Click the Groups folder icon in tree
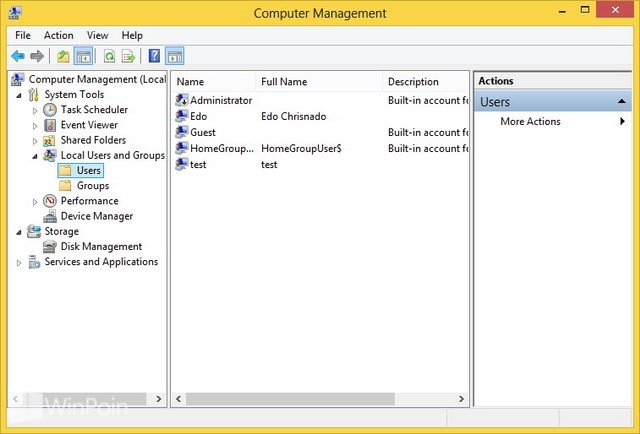 65,186
